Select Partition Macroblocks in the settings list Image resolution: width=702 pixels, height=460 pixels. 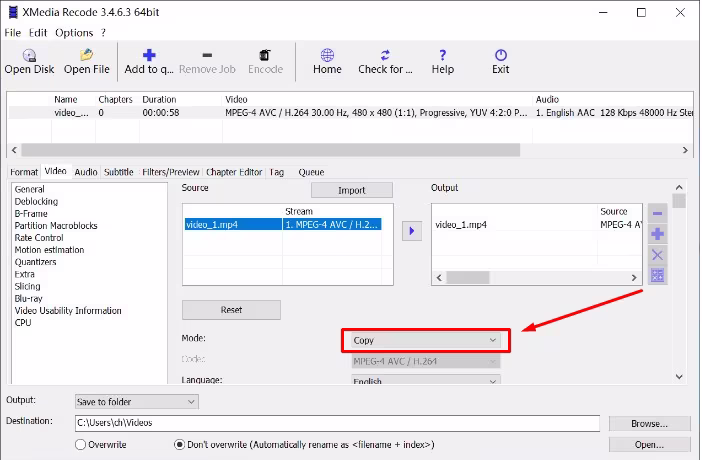point(56,226)
